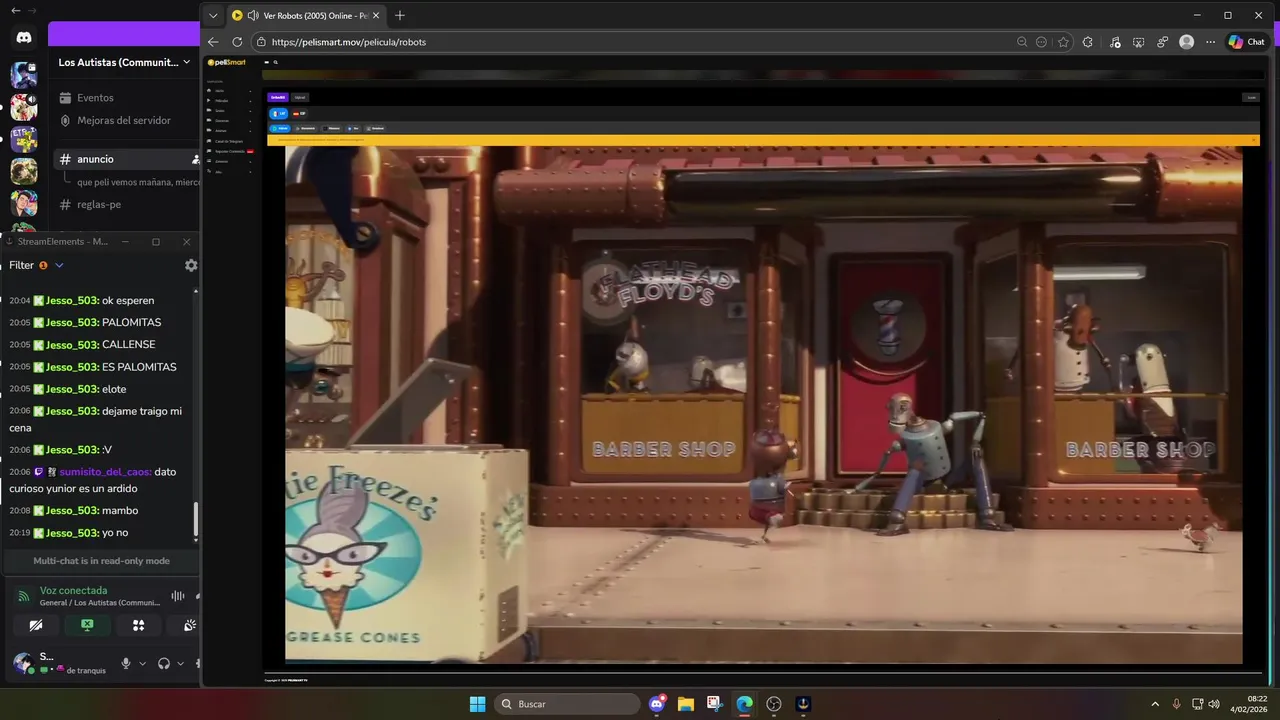1280x720 pixels.
Task: Open Discord direct messages home icon
Action: point(24,37)
